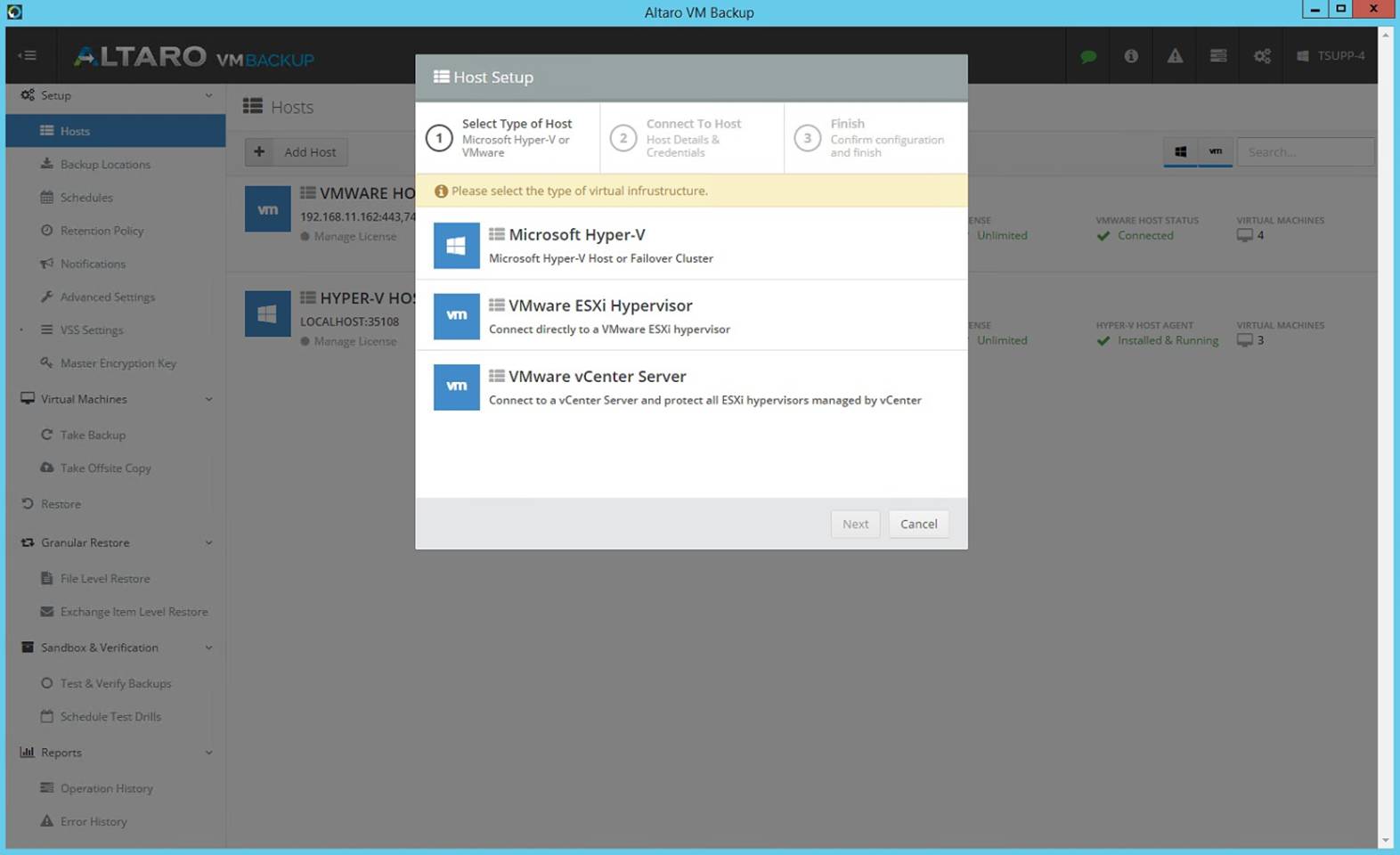The image size is (1400, 855).
Task: Click the information icon in the header
Action: pos(1131,56)
